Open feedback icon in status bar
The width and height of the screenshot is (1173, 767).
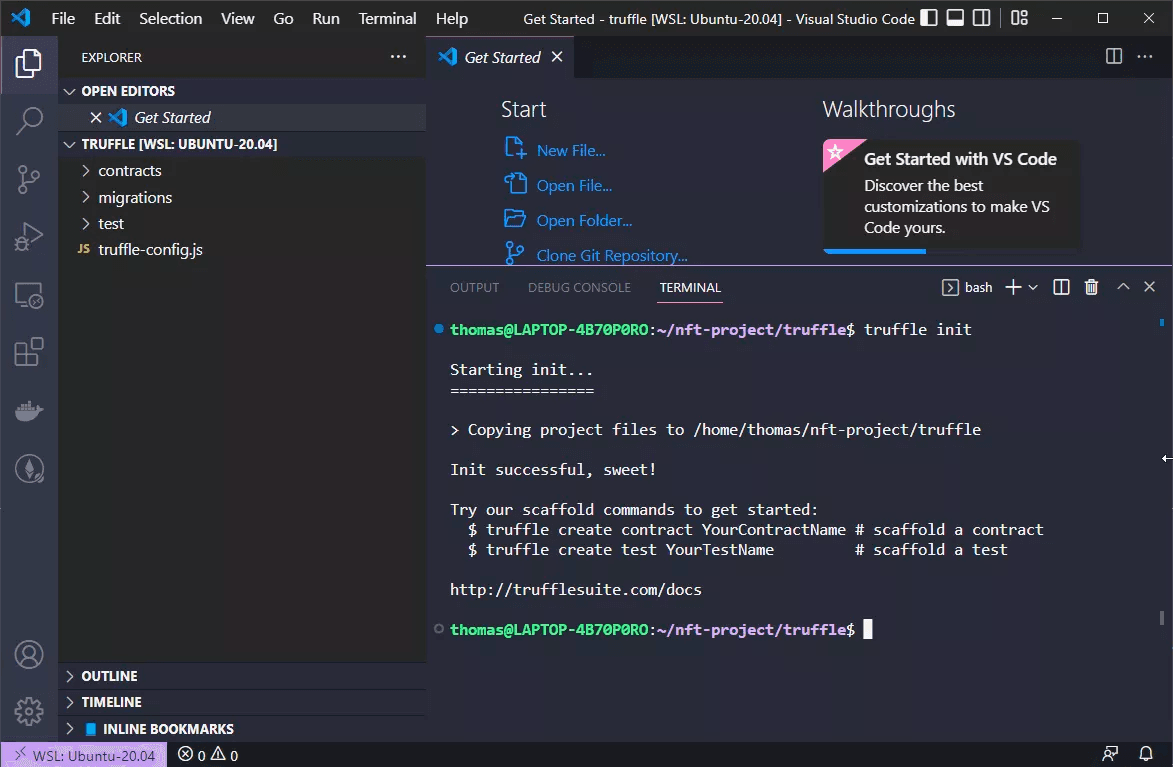click(1110, 754)
